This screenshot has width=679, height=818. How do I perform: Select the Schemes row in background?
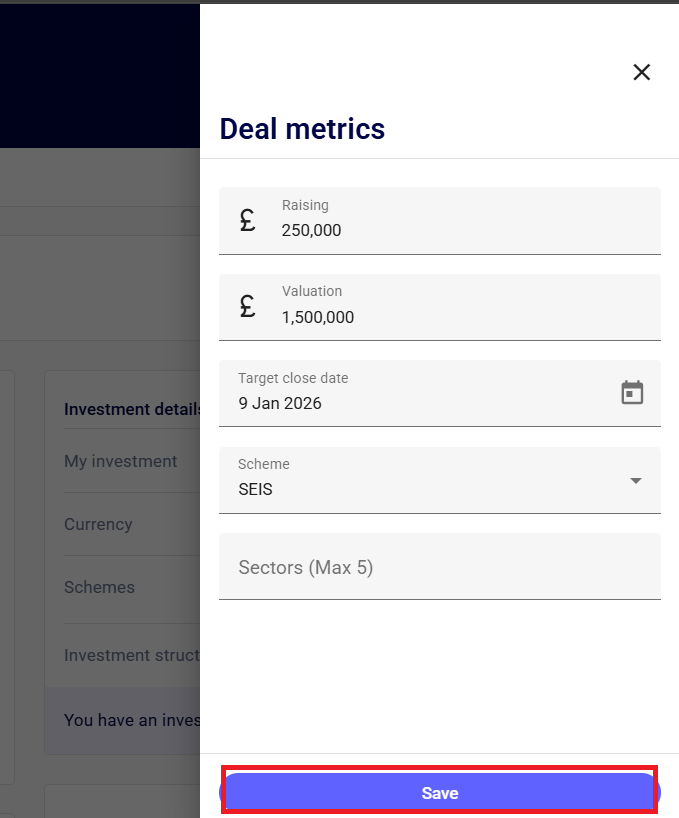click(x=99, y=587)
